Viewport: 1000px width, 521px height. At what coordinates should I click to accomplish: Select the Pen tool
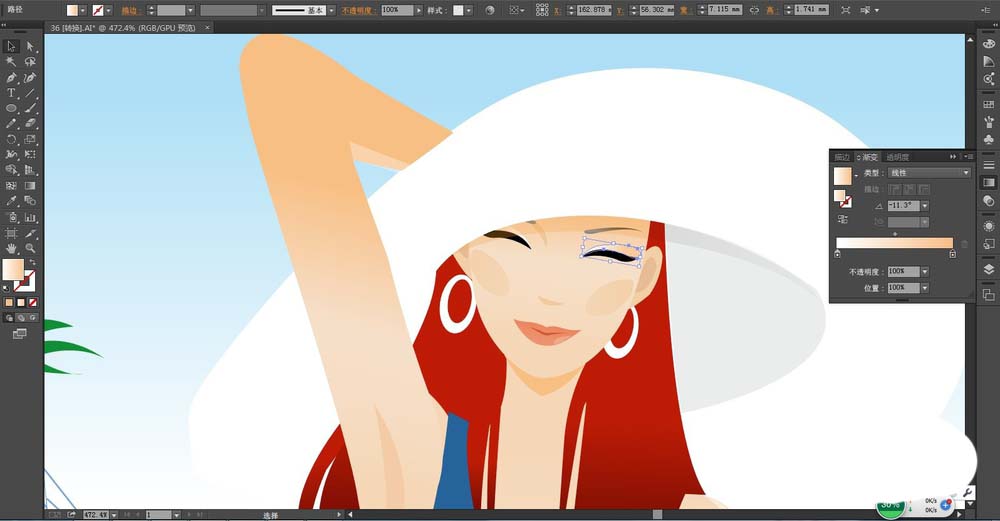[11, 77]
